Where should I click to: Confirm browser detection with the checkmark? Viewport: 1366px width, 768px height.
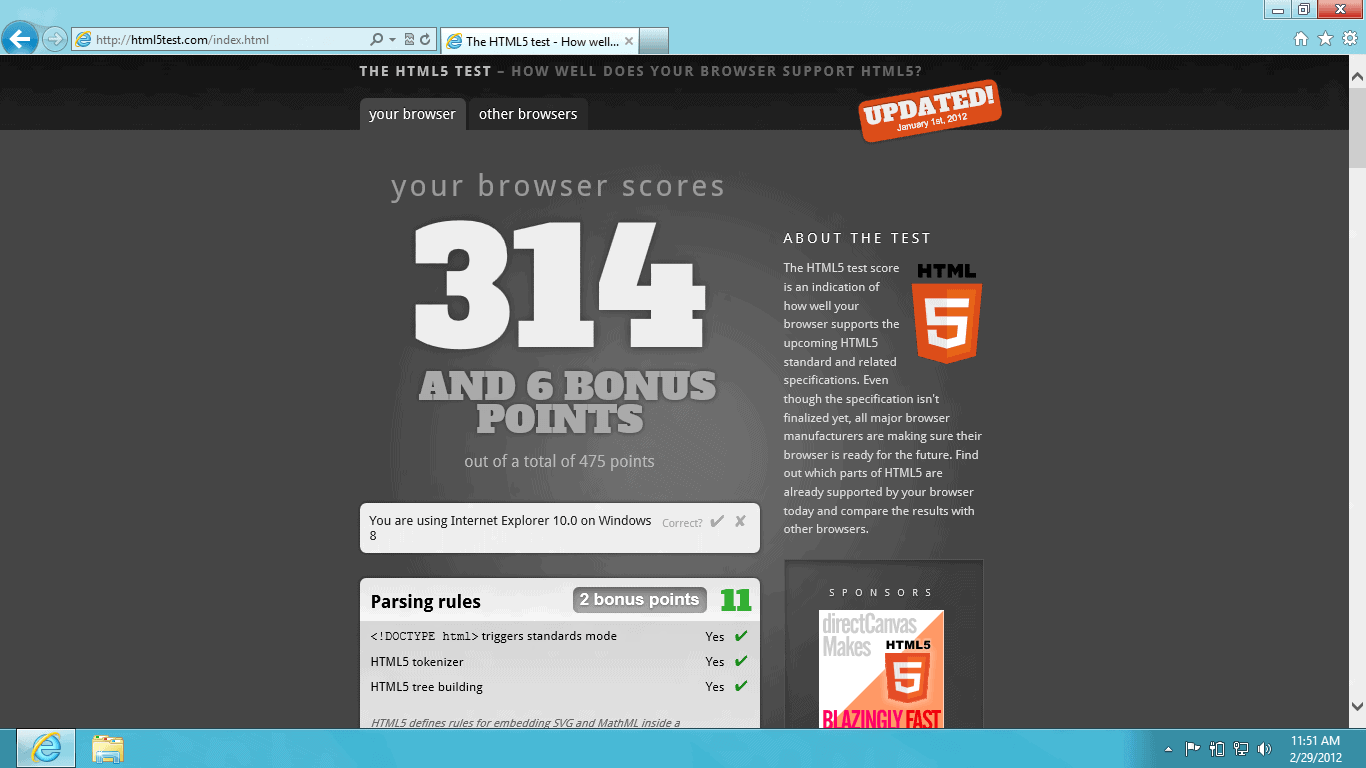coord(717,521)
